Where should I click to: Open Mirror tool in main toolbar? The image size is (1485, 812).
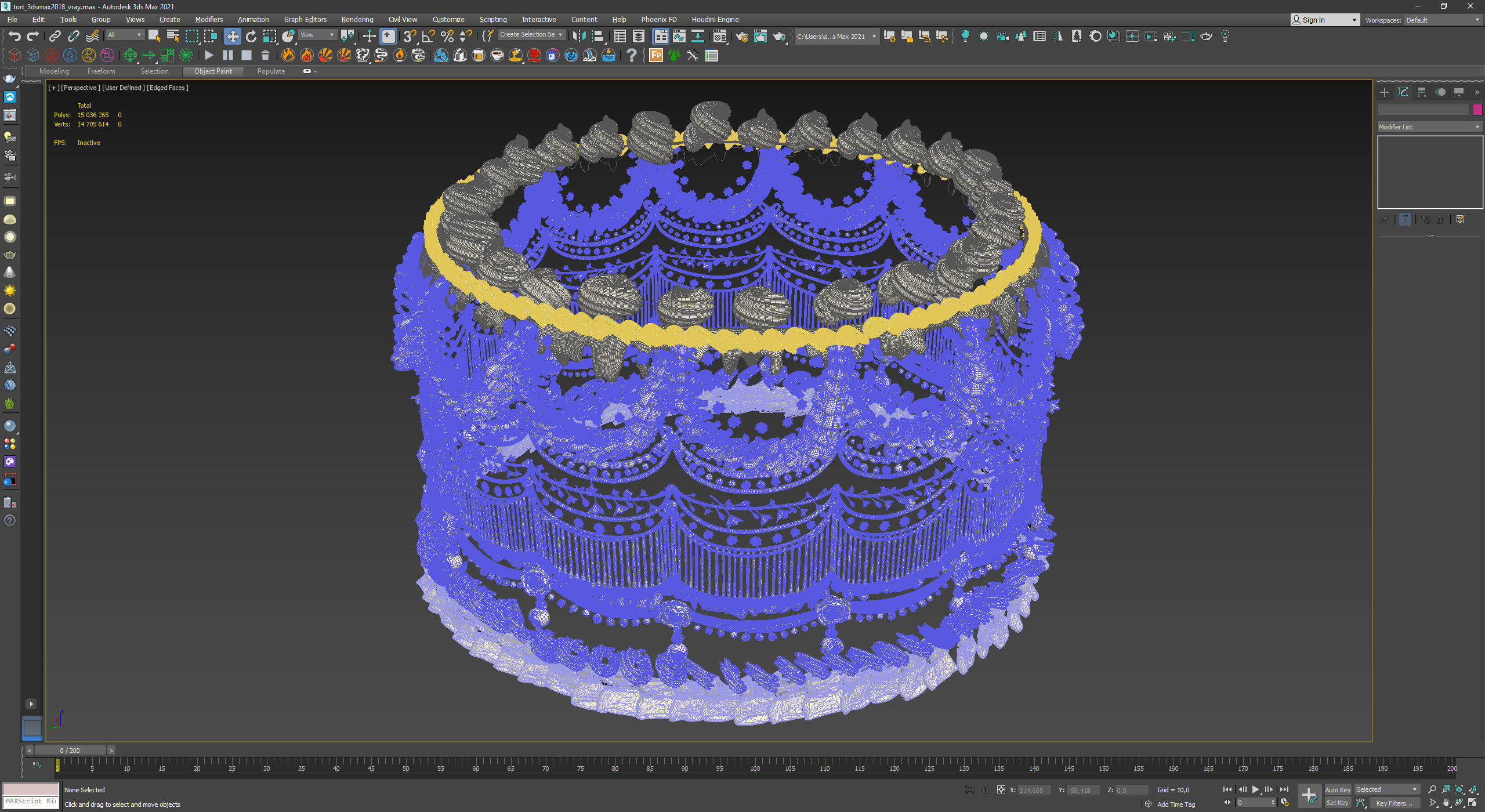pyautogui.click(x=578, y=37)
